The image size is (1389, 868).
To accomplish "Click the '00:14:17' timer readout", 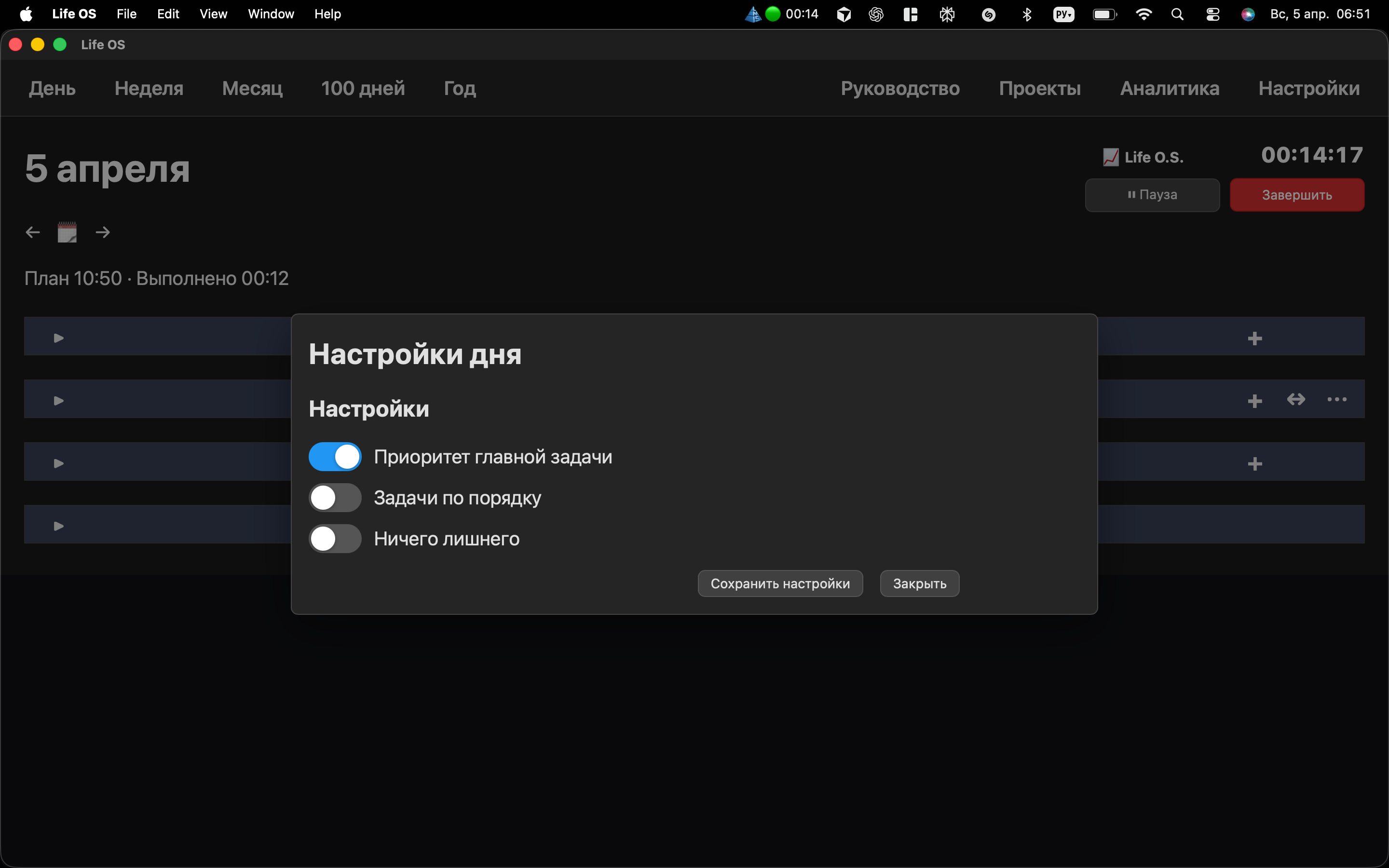I will (1312, 155).
